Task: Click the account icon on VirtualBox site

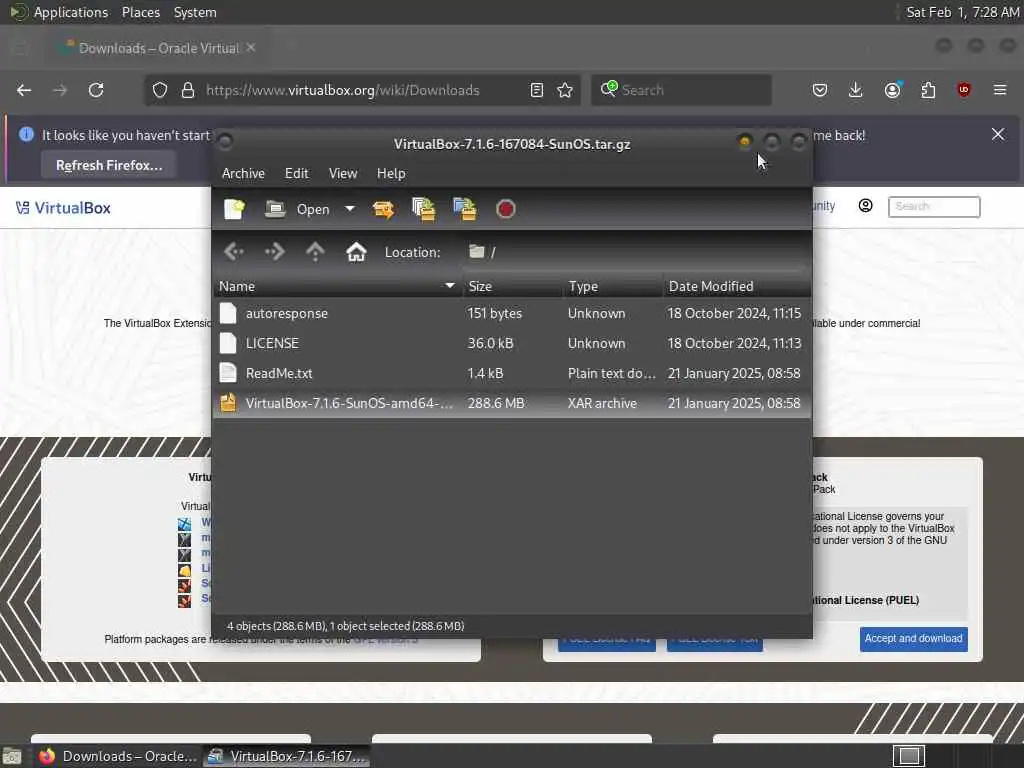Action: (x=865, y=206)
